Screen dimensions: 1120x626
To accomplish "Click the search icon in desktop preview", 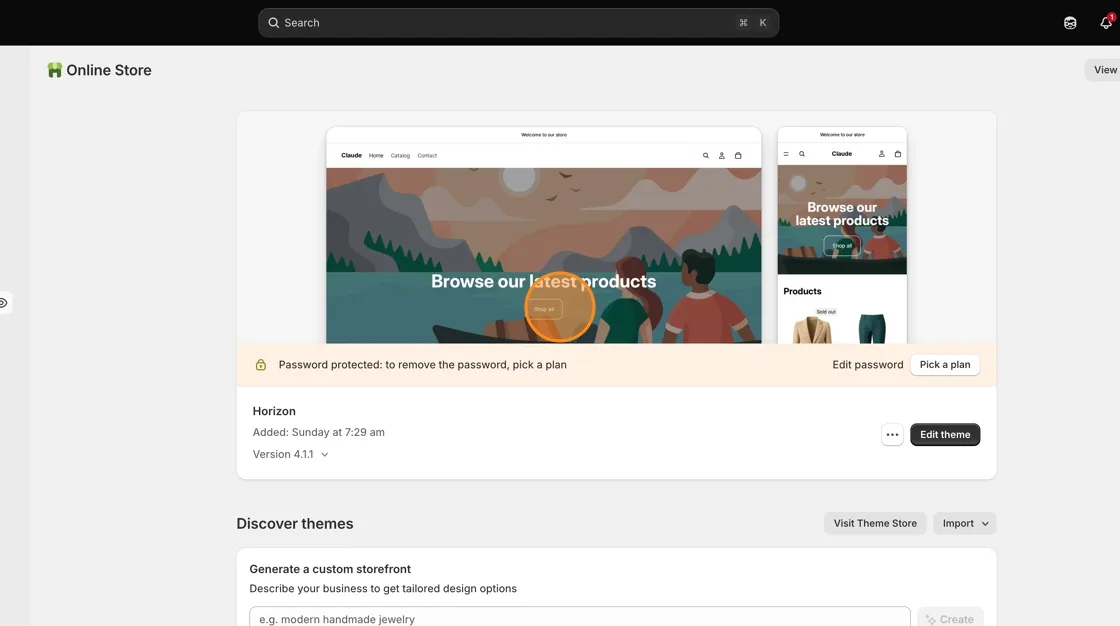I will (x=706, y=155).
